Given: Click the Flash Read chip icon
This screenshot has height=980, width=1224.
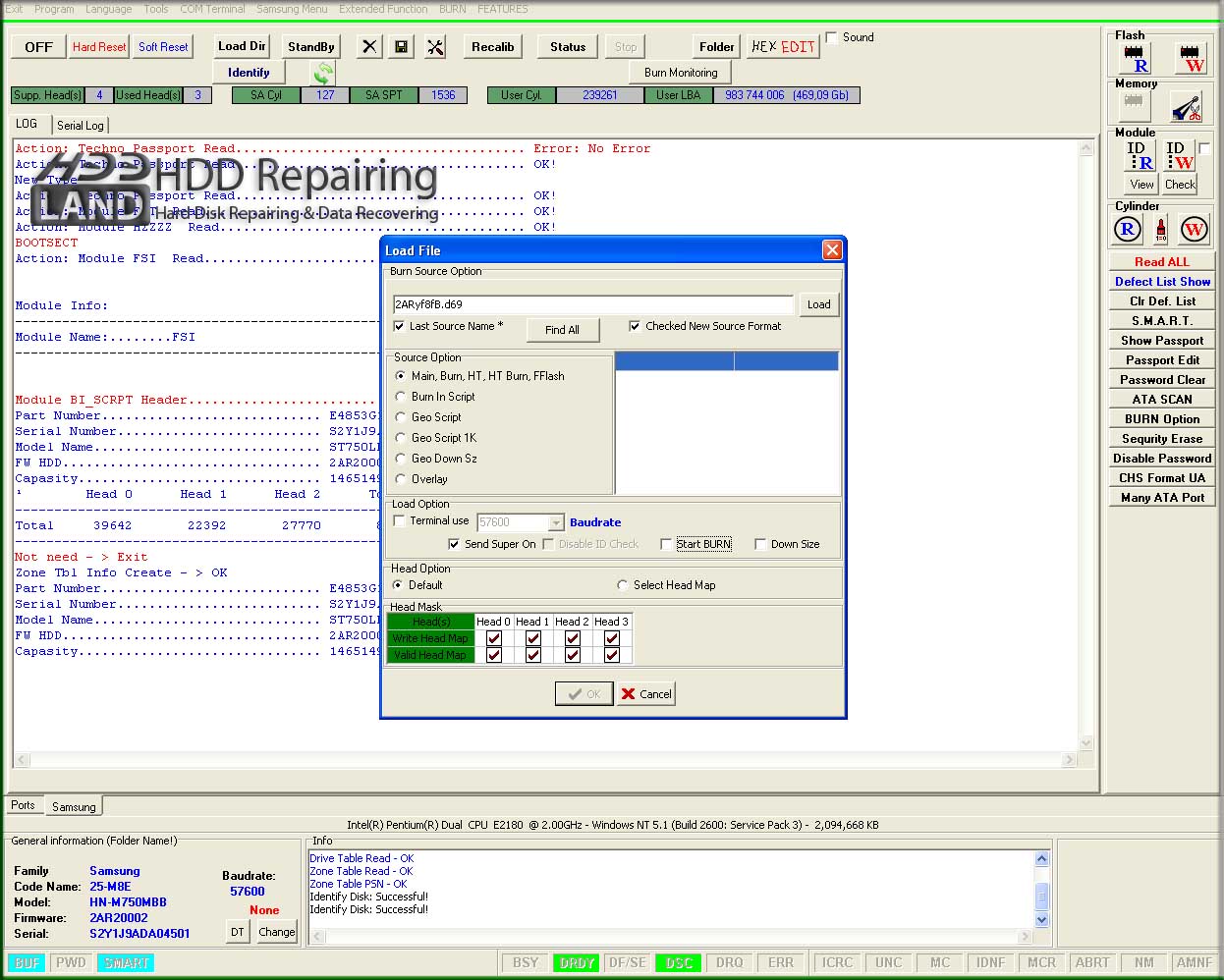Looking at the screenshot, I should click(x=1135, y=58).
